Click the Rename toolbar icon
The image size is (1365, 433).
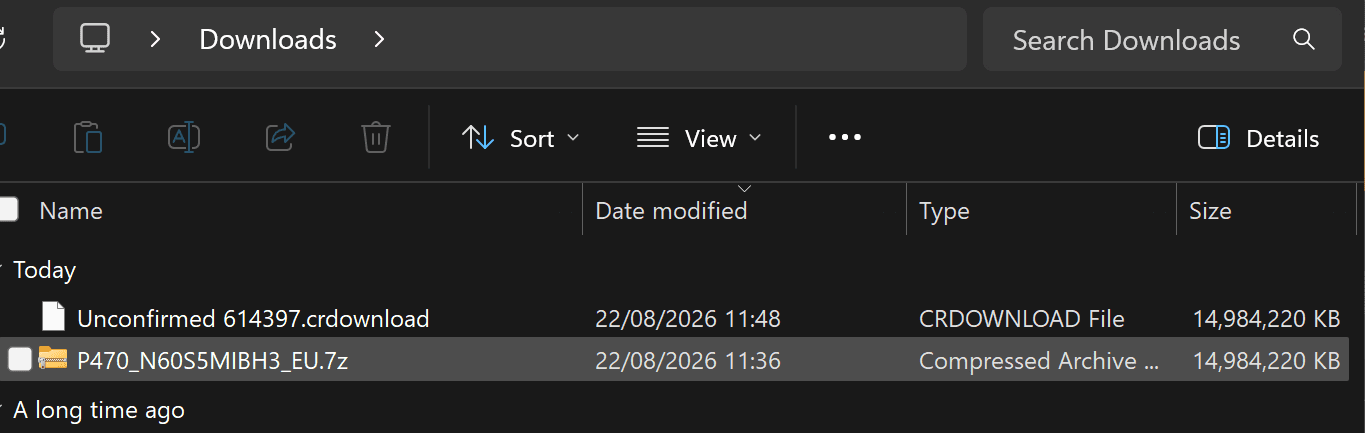tap(184, 138)
